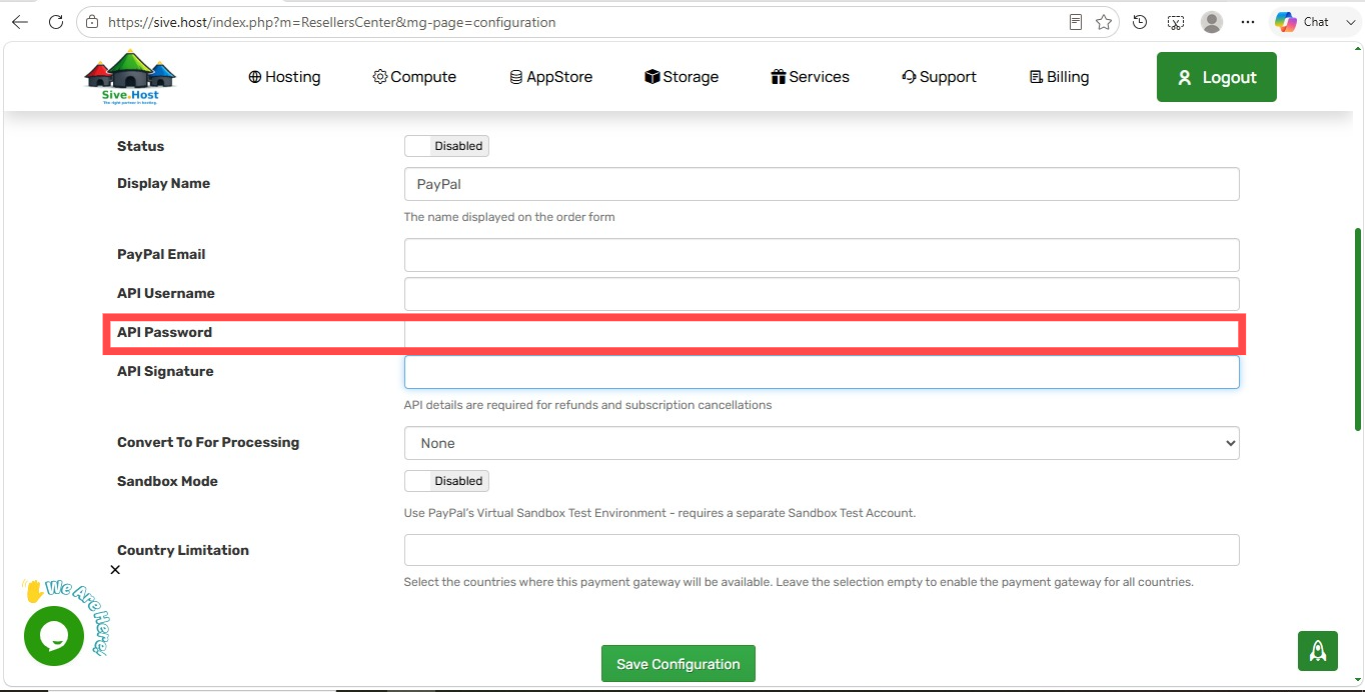Click the PayPal Sandbox Test Environment help text

(x=660, y=513)
